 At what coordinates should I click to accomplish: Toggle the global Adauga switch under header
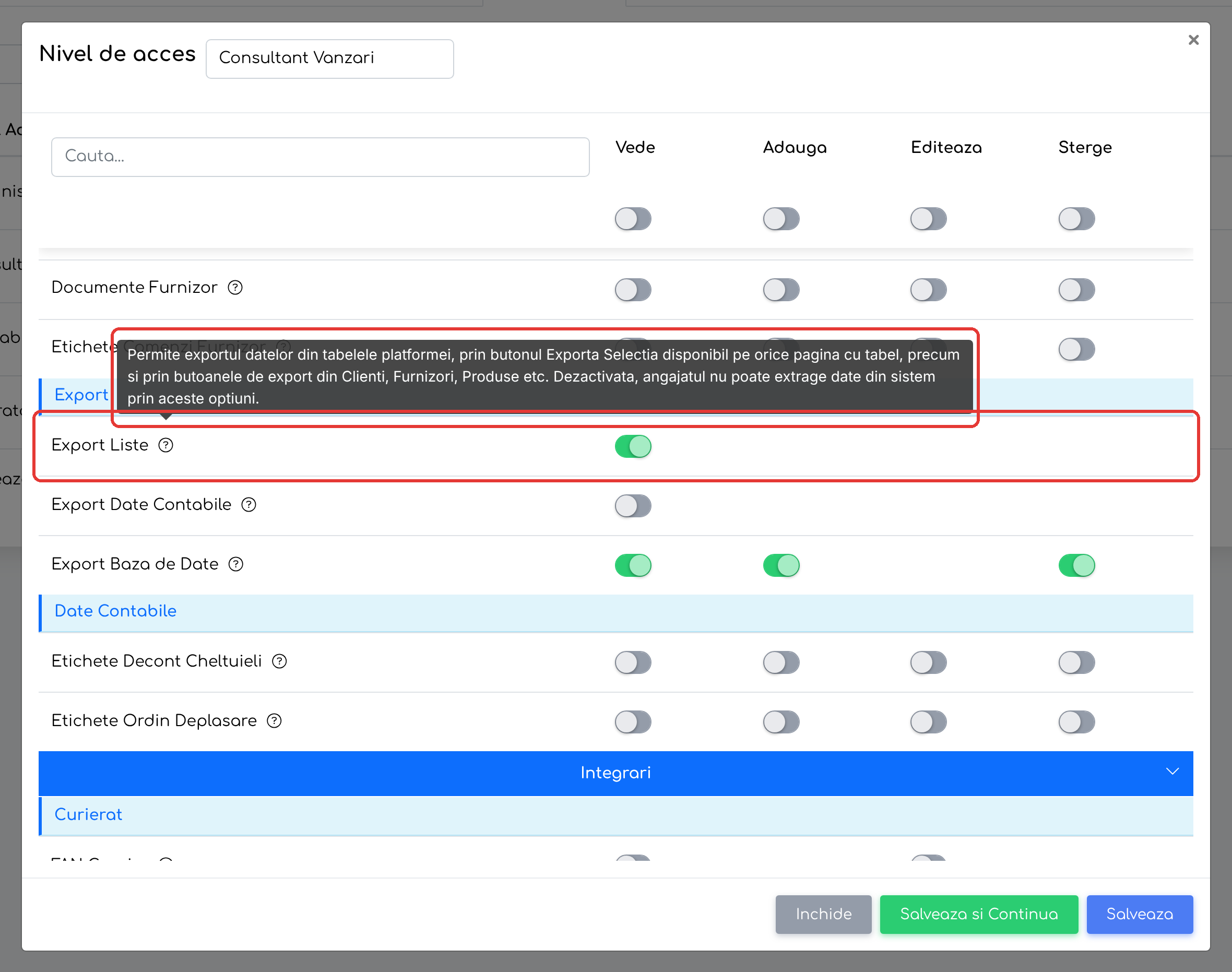781,219
